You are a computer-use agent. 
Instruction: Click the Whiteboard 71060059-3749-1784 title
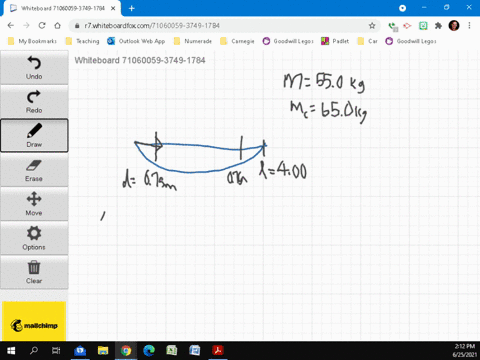(x=140, y=60)
